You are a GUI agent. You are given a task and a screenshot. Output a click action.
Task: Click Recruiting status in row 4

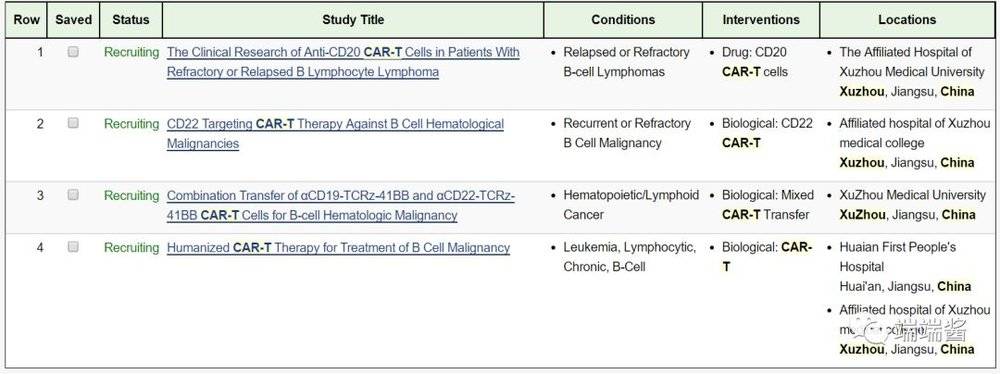[x=131, y=248]
